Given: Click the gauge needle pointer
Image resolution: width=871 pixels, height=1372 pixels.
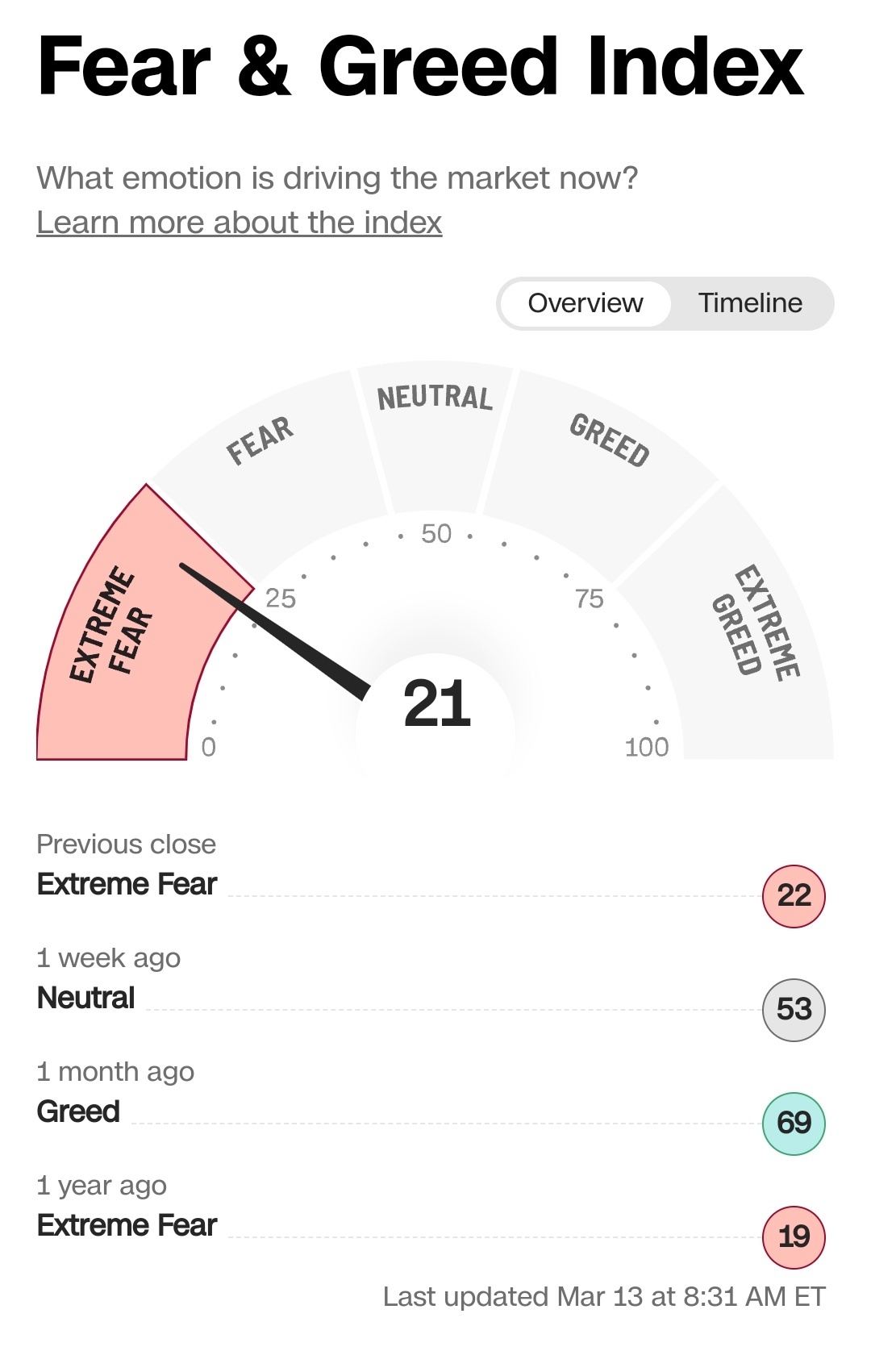Looking at the screenshot, I should click(x=274, y=628).
